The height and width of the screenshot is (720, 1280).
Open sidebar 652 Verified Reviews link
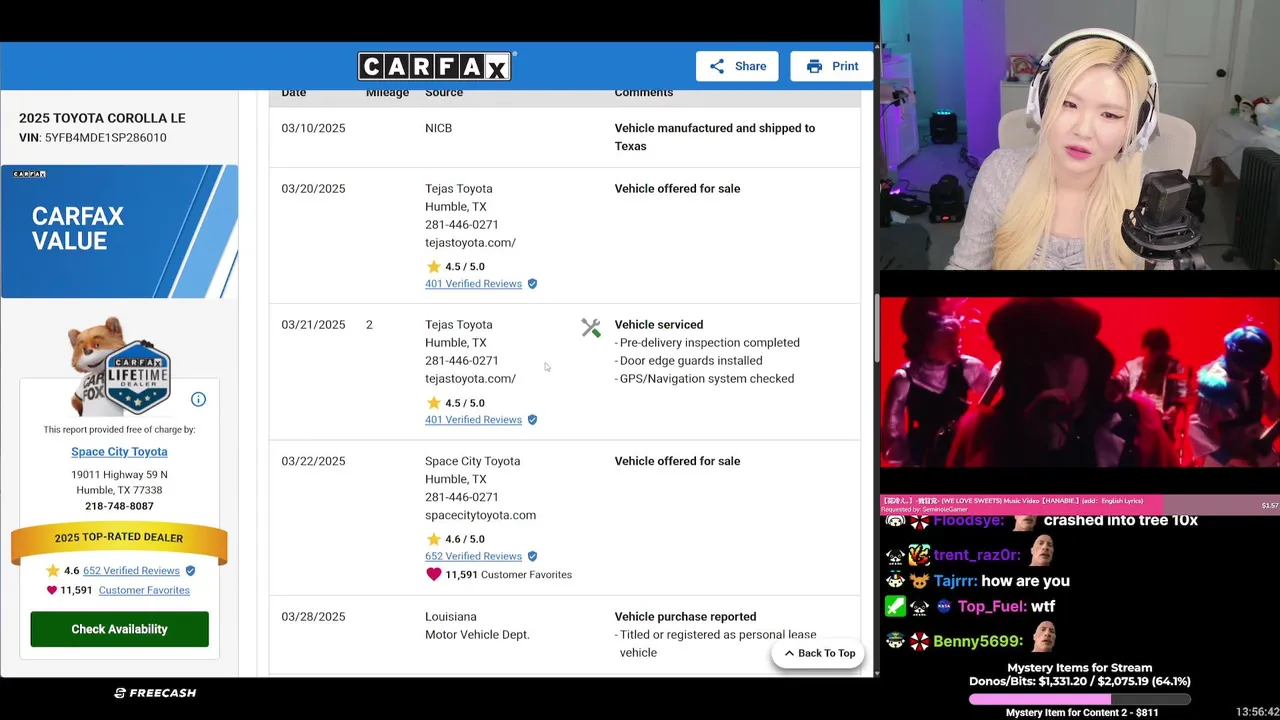coord(131,571)
